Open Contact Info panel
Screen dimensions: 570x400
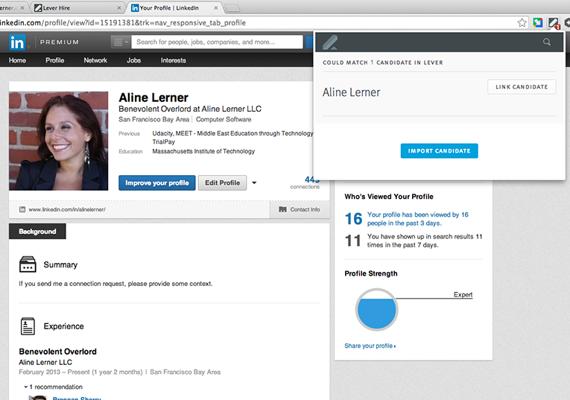300,209
